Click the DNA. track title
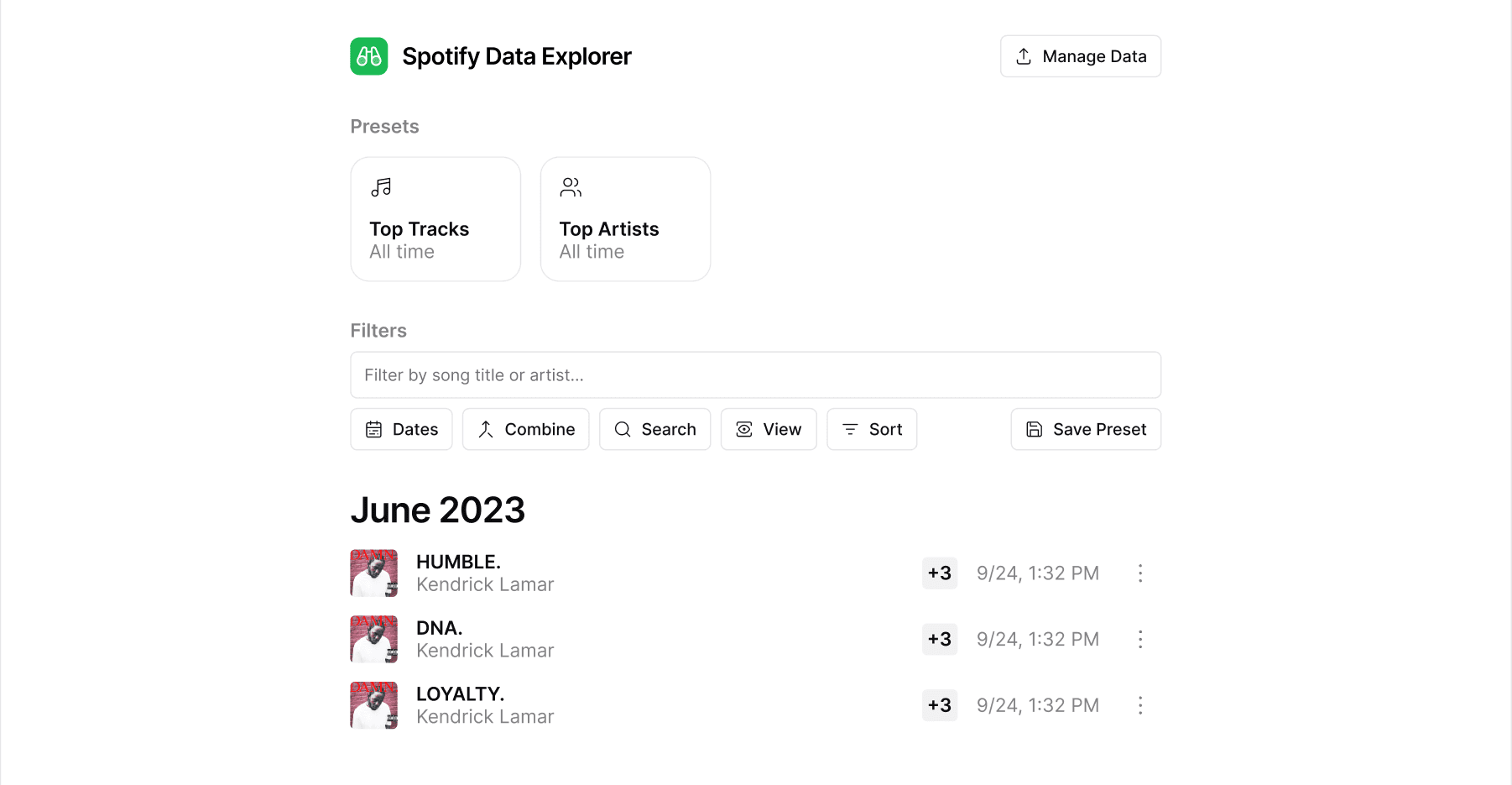 coord(440,628)
